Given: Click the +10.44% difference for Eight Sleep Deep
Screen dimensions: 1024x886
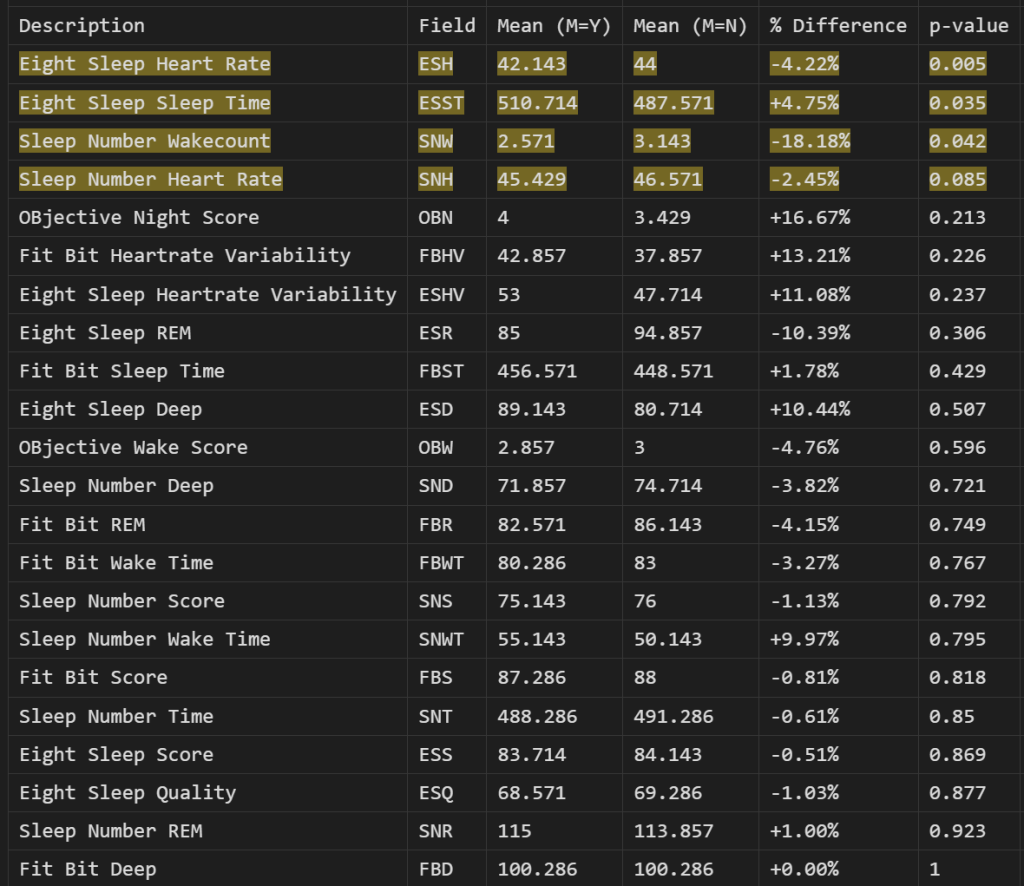Looking at the screenshot, I should click(x=809, y=409).
